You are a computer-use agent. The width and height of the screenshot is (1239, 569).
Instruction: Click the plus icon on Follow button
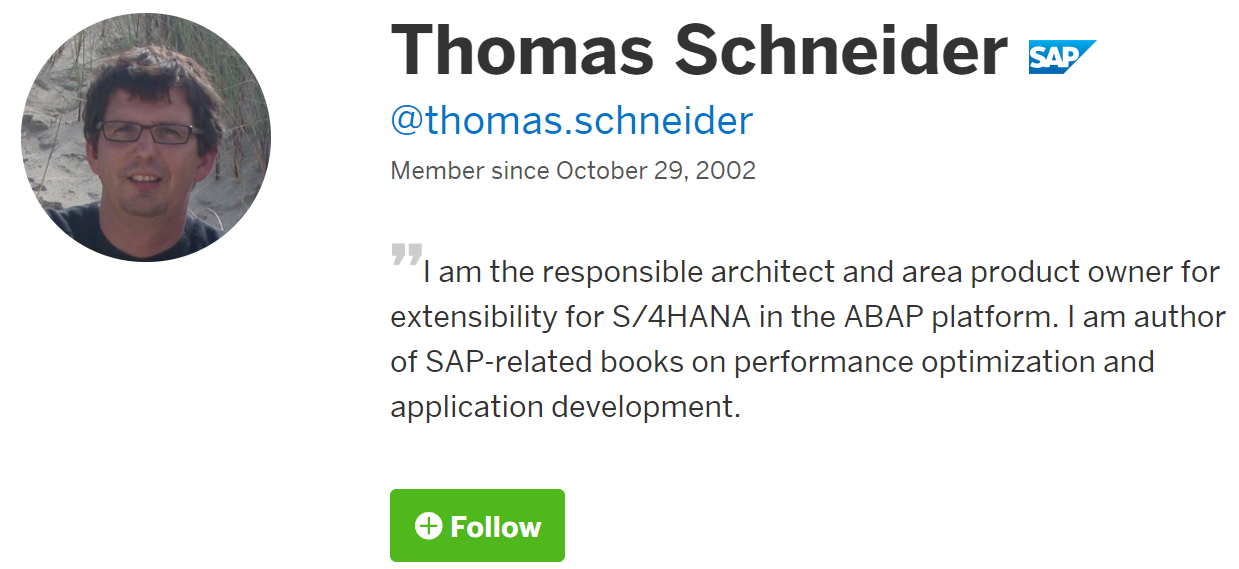coord(428,526)
